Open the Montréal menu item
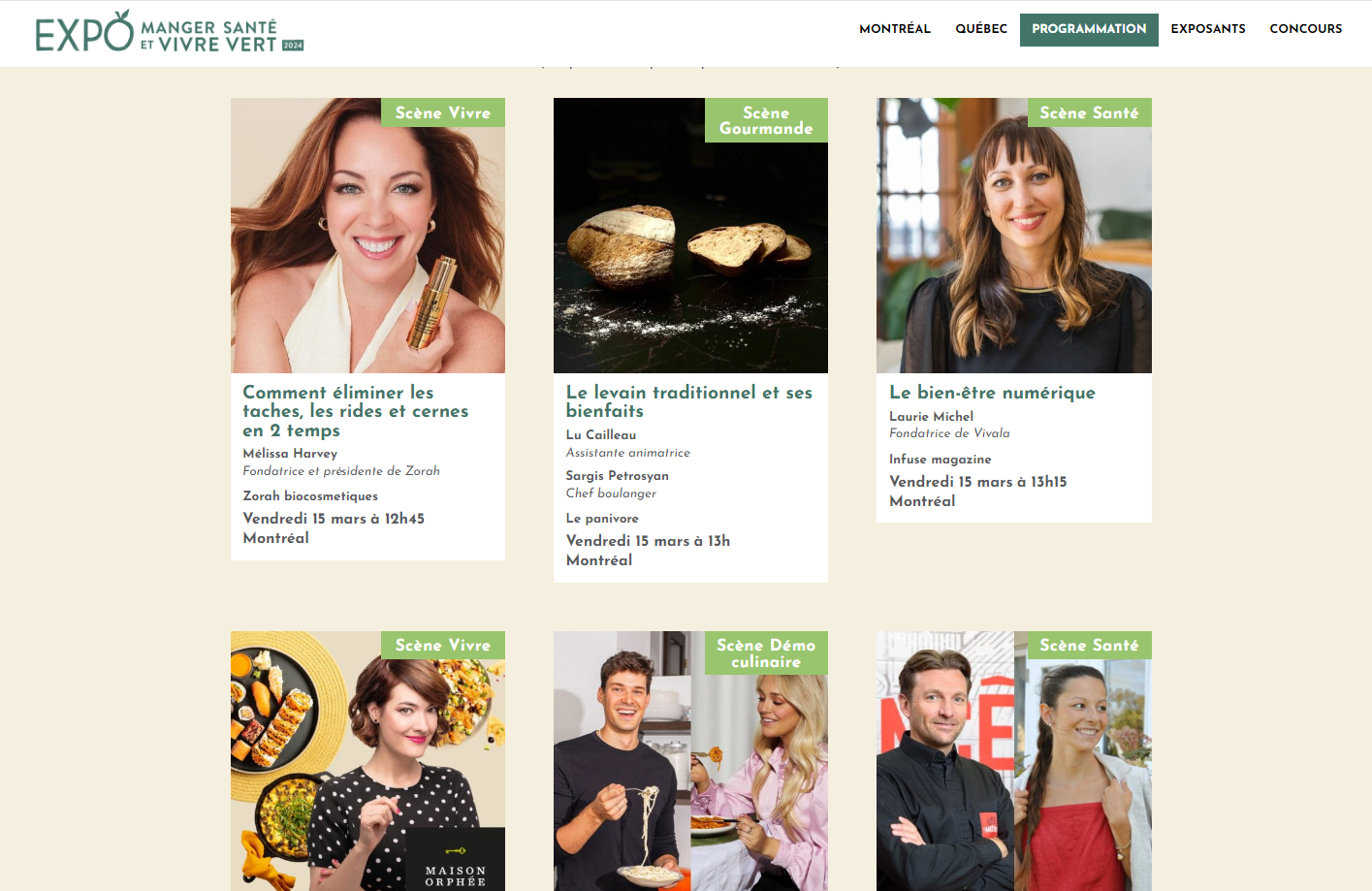 [895, 29]
